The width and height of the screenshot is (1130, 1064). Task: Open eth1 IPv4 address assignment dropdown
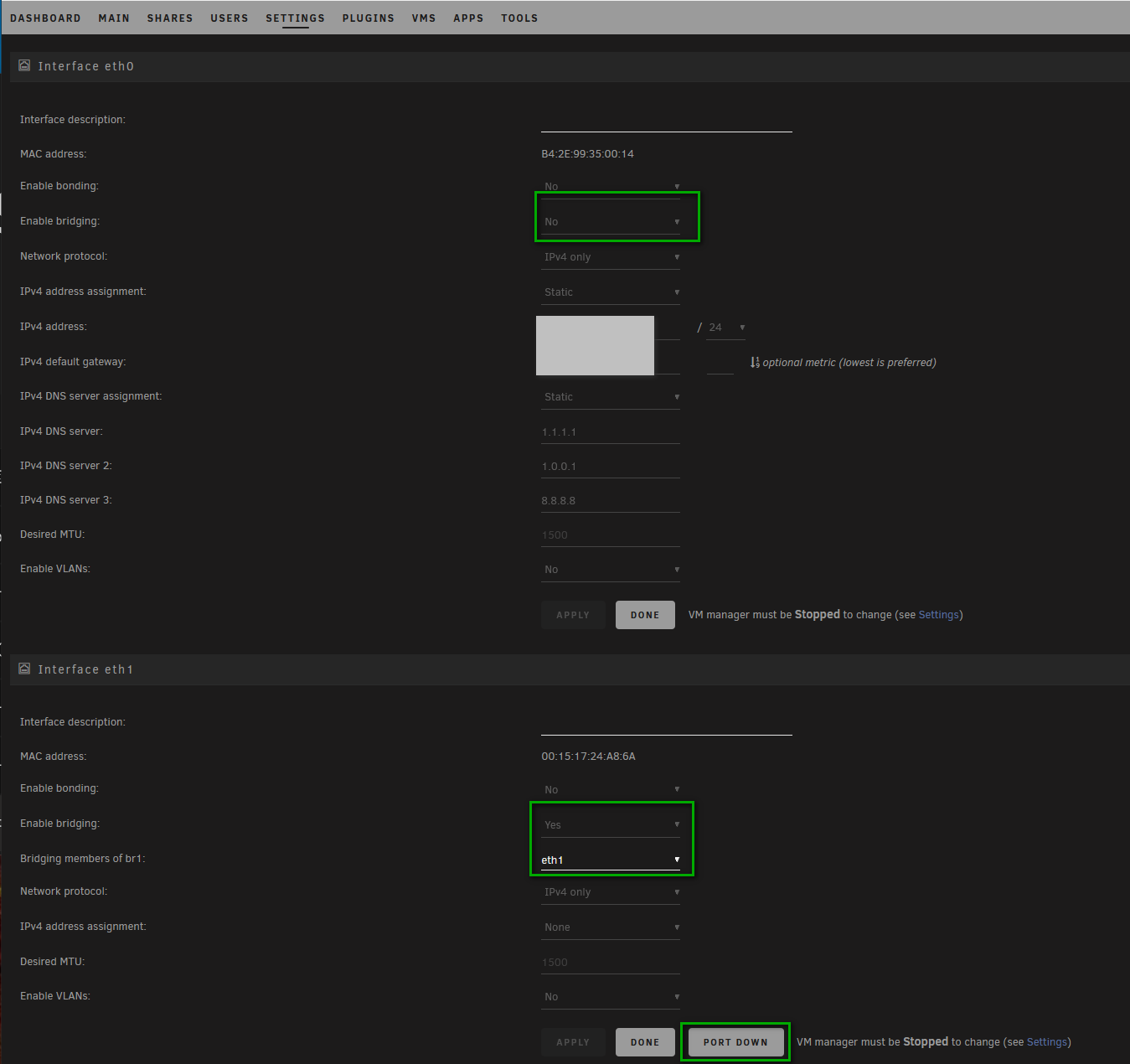[611, 927]
